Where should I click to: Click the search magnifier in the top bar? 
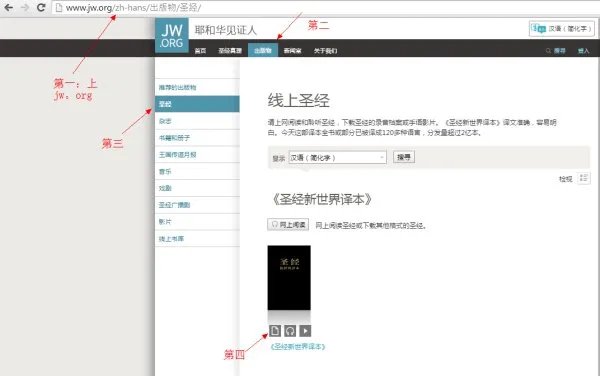pos(548,50)
